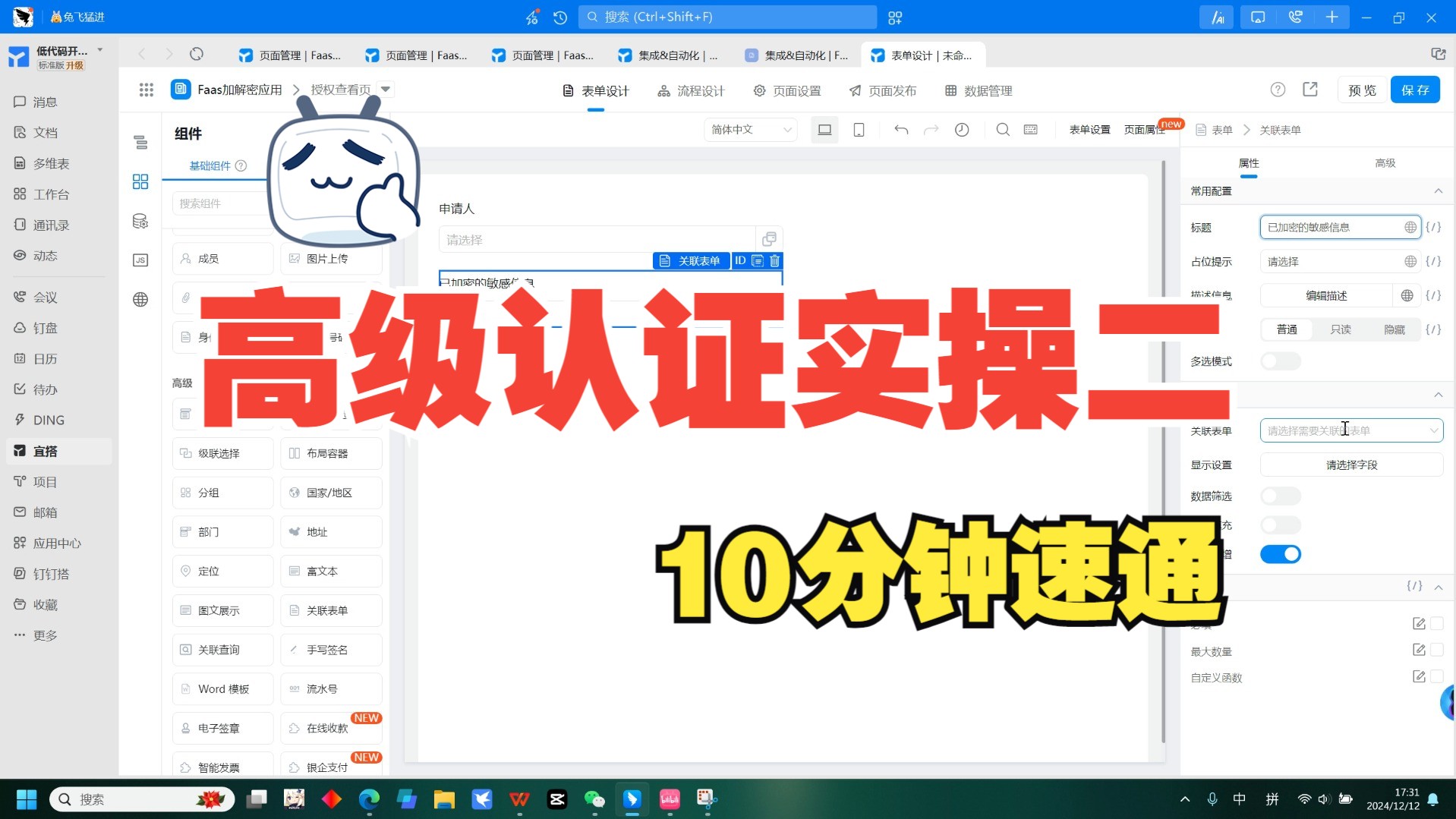Click the picker icon in 申请人 field
This screenshot has height=819, width=1456.
coord(769,240)
